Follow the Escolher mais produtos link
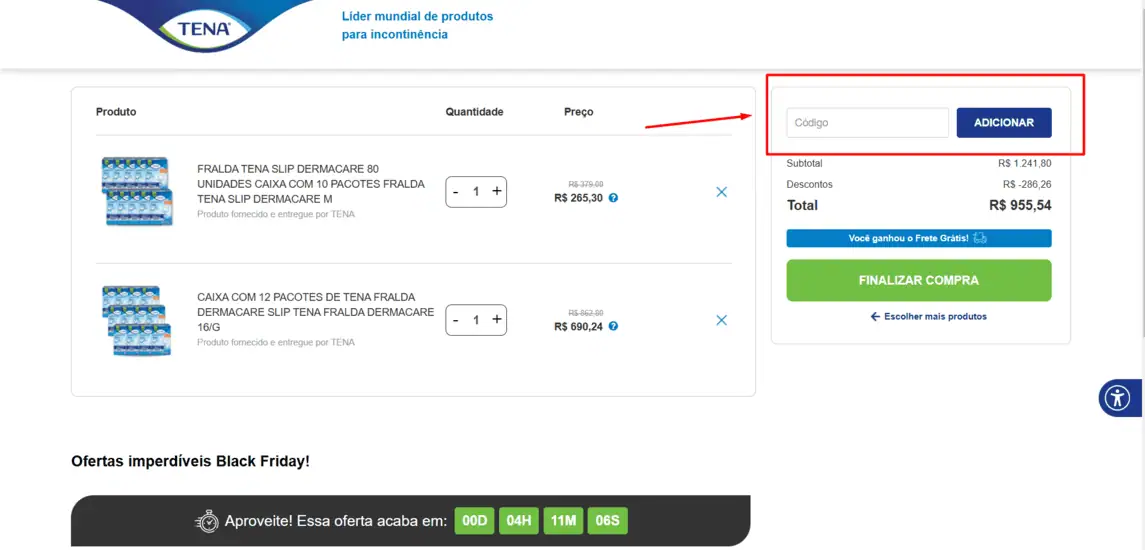 (x=928, y=316)
